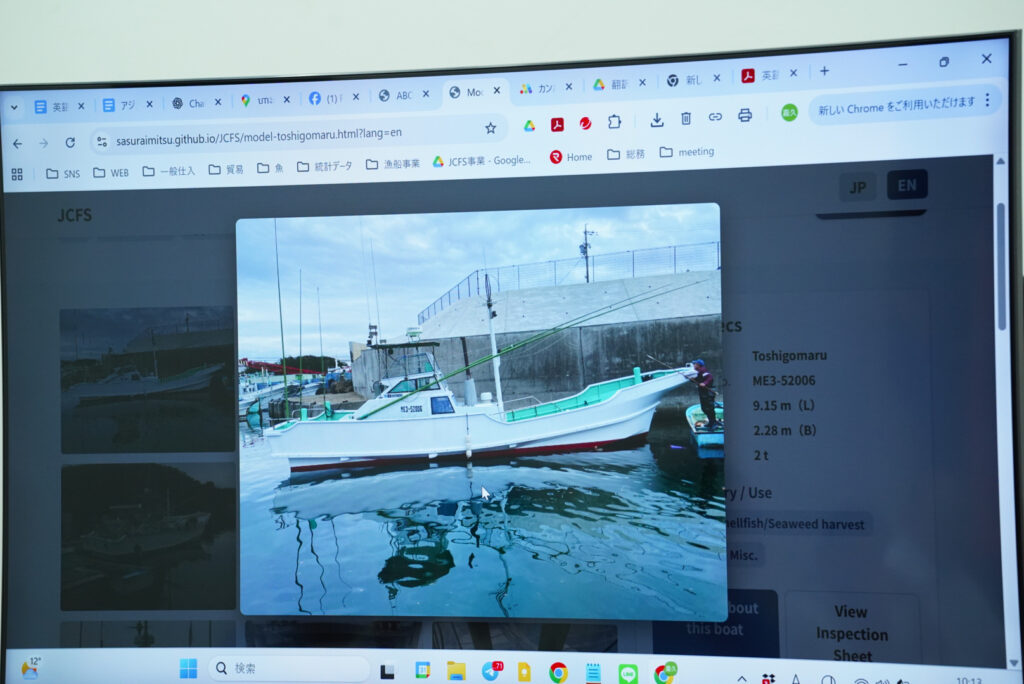This screenshot has width=1024, height=684.
Task: Open site information icon in address bar
Action: pos(100,142)
